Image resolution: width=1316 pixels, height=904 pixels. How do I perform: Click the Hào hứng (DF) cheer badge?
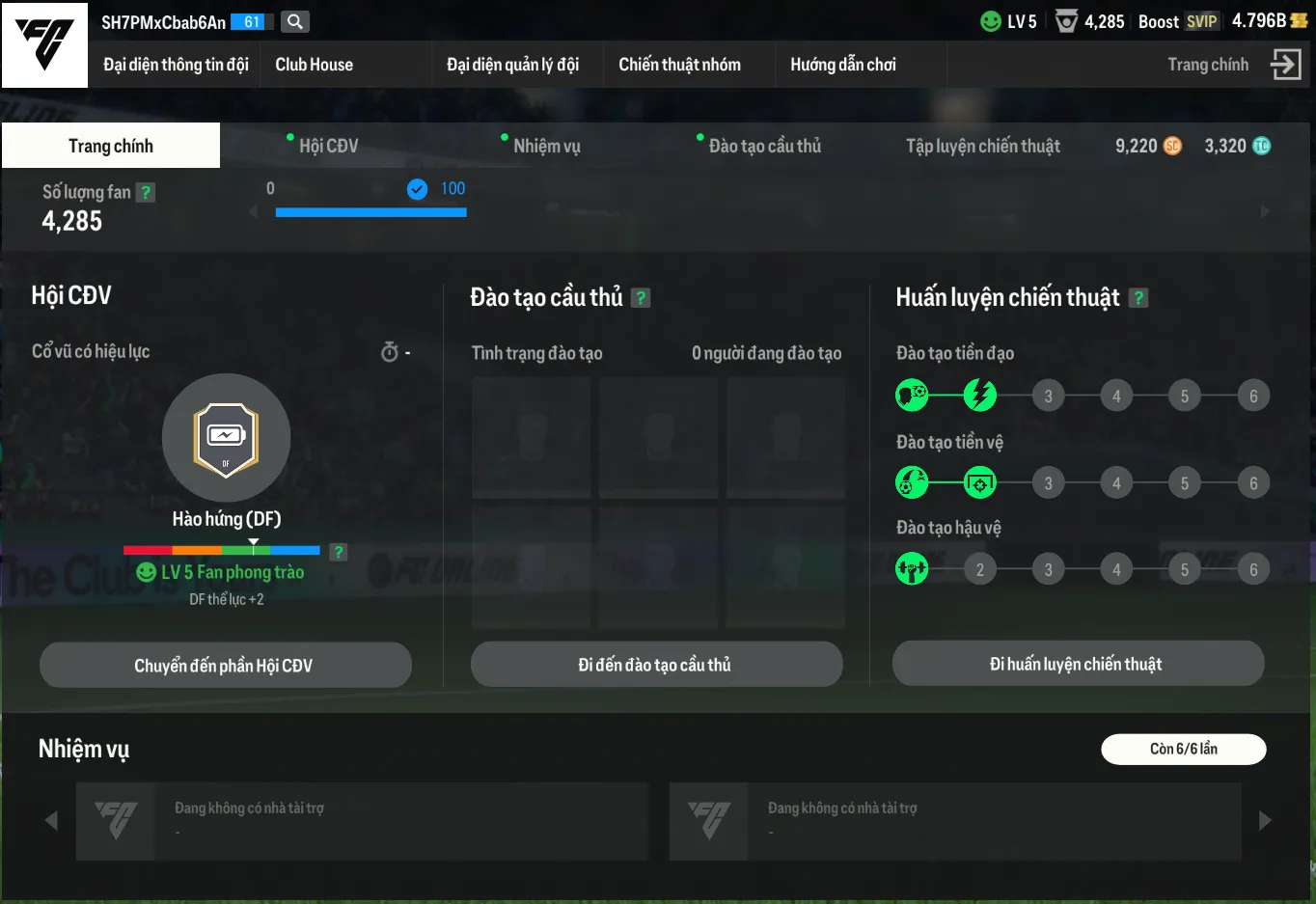(x=226, y=438)
